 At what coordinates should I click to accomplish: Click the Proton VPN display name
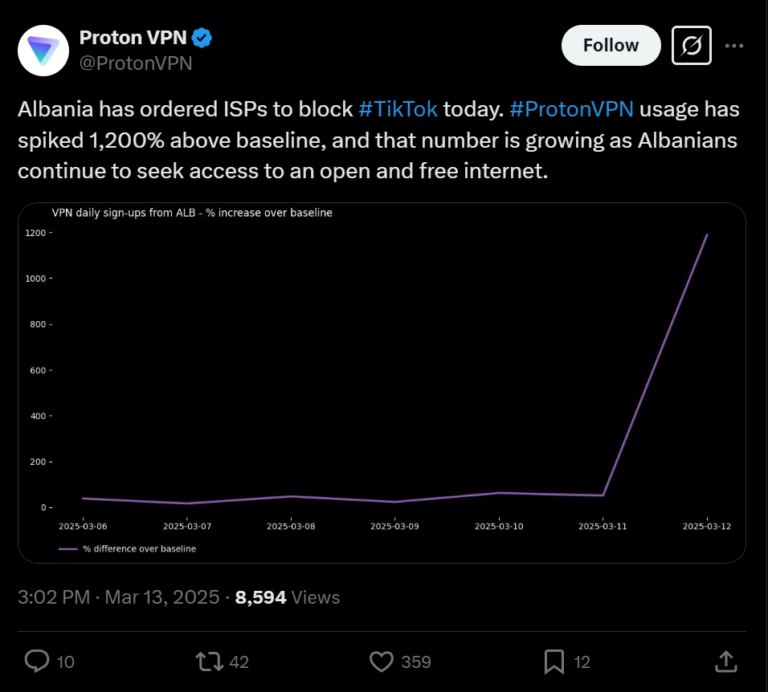[133, 38]
